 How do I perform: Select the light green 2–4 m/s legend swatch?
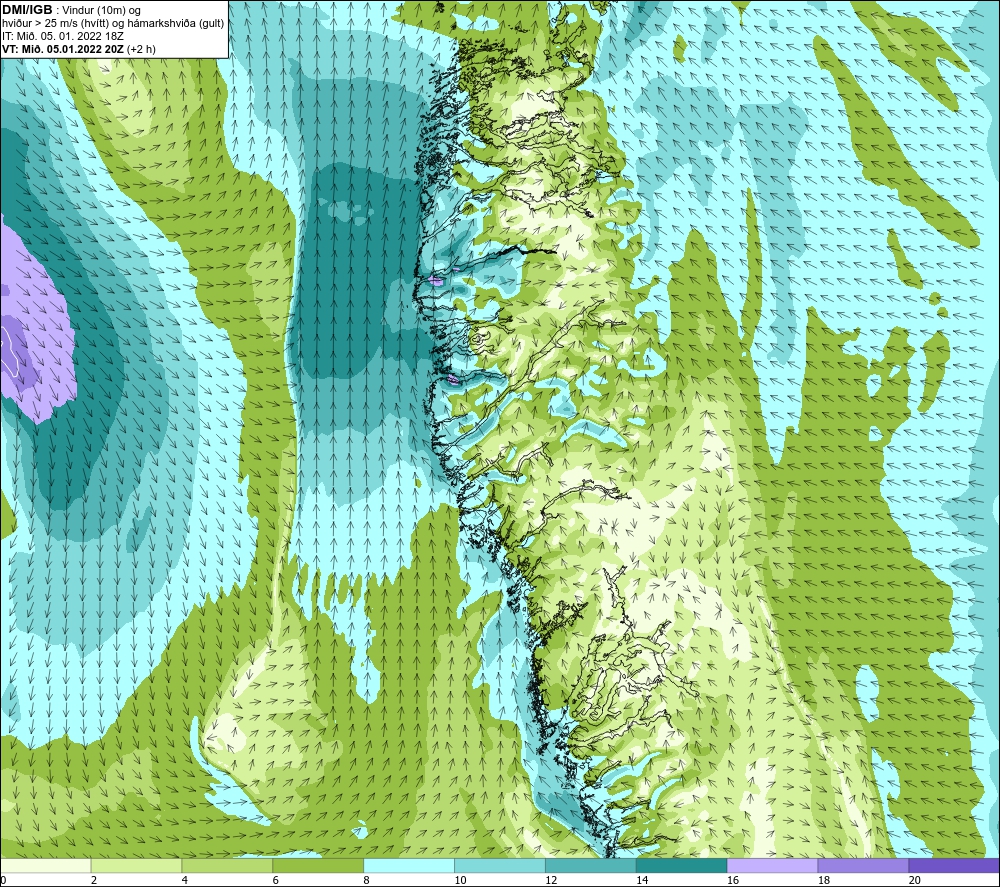136,865
